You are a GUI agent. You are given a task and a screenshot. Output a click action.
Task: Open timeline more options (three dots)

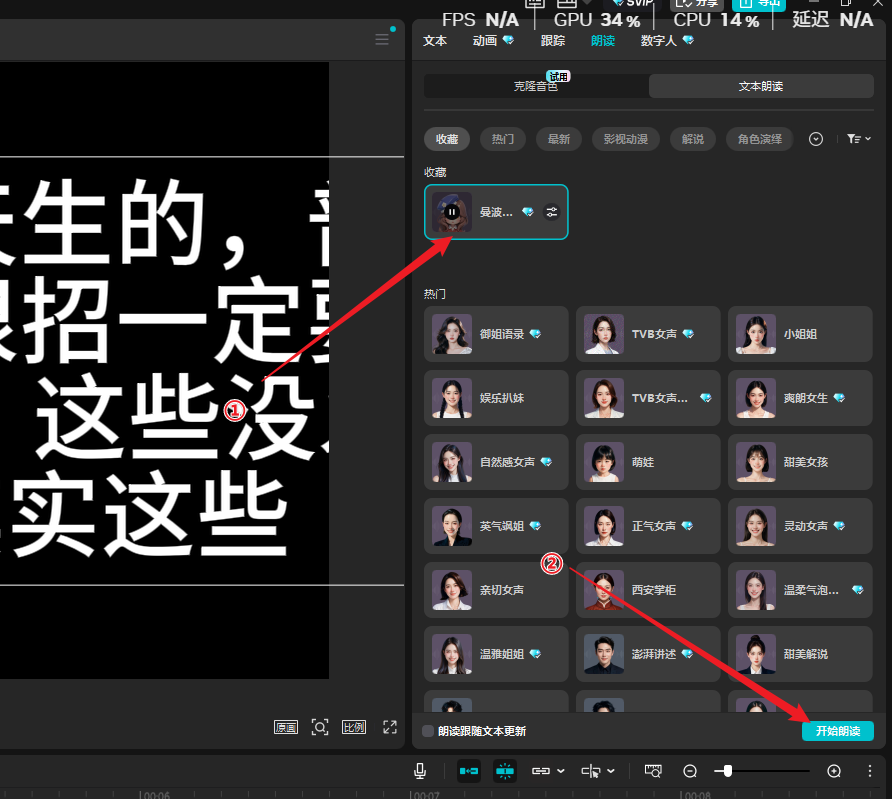tap(870, 771)
